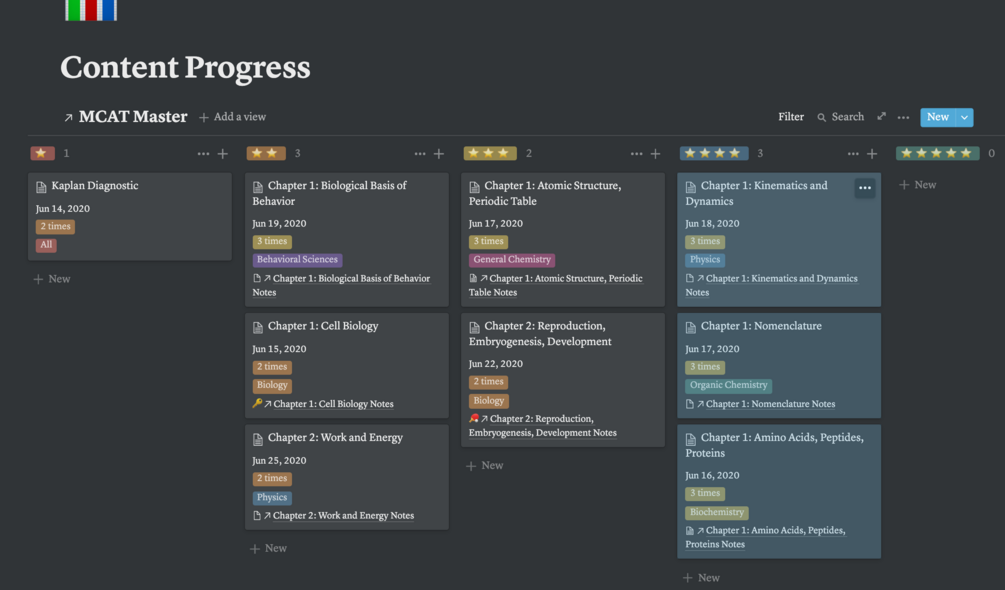The image size is (1005, 590).
Task: Click the Behavioral Sciences purple tag
Action: 297,260
